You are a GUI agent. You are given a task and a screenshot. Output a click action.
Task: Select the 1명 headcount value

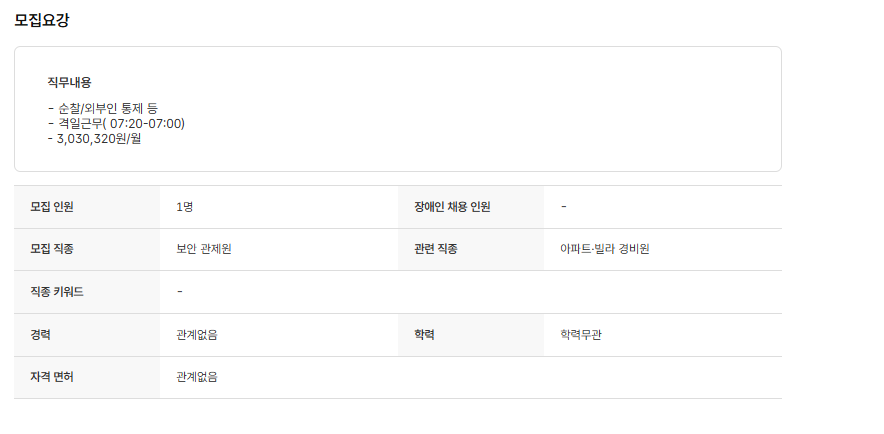pyautogui.click(x=184, y=207)
